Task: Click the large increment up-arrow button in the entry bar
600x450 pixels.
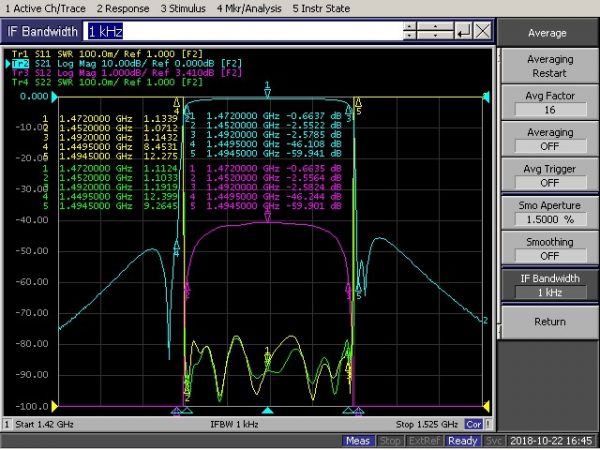Action: (435, 26)
